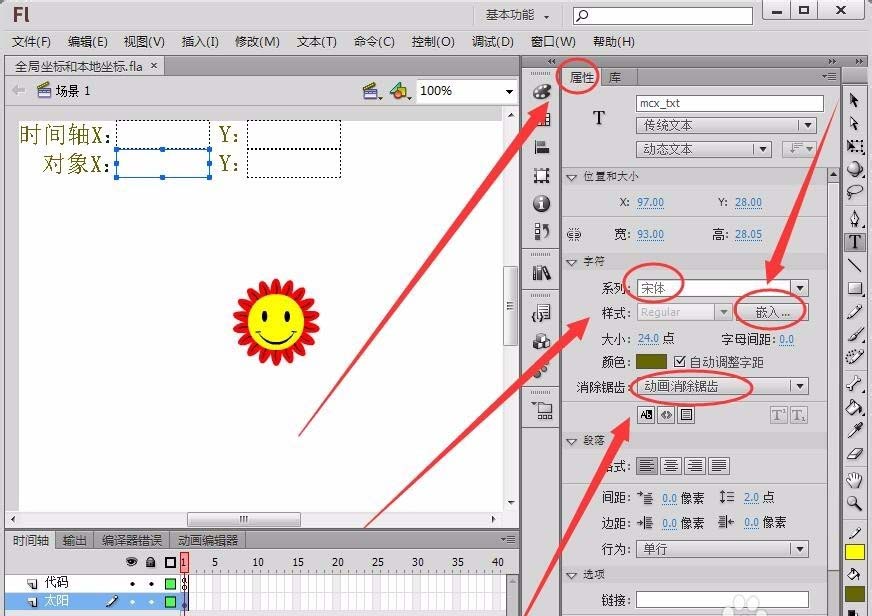872x616 pixels.
Task: Switch to the 编译器错误 tab
Action: [x=131, y=540]
